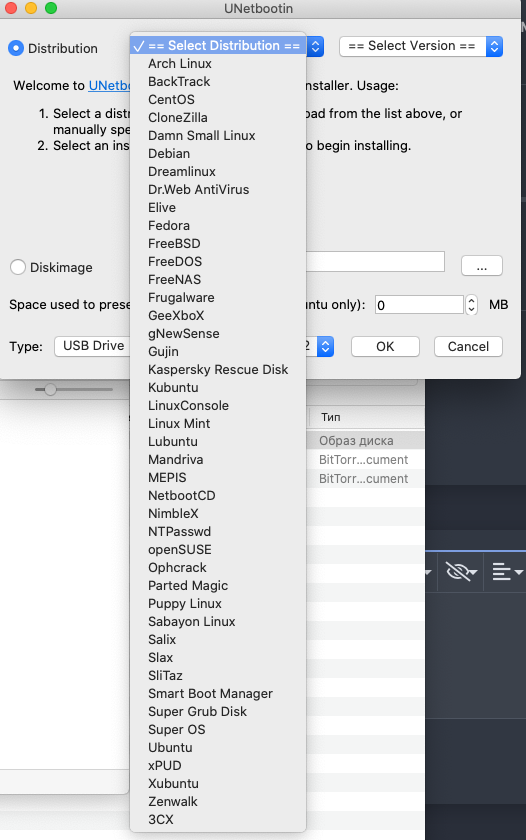
Task: Select Salix in distribution menu
Action: click(x=218, y=640)
